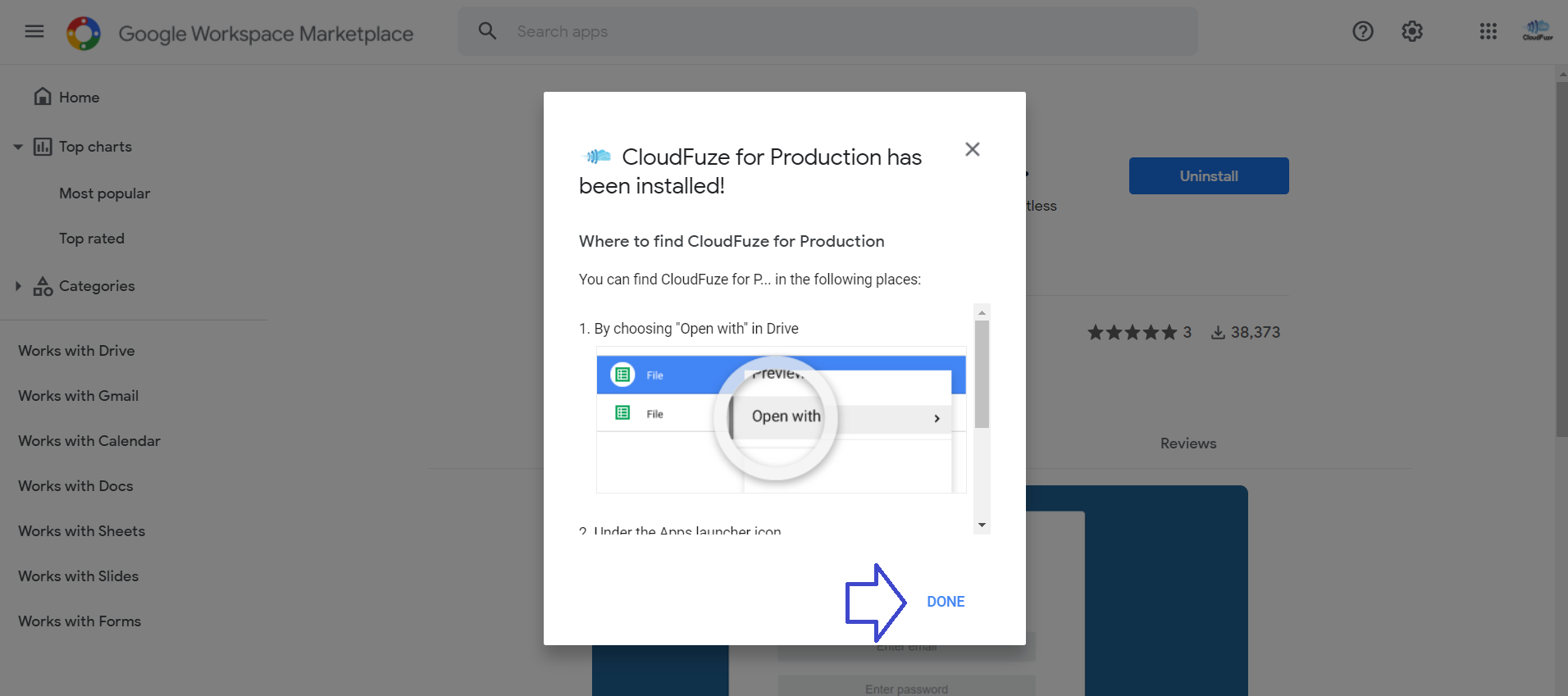Click the CloudFuze icon in dialog title
Screen dimensions: 1568x696
(597, 157)
